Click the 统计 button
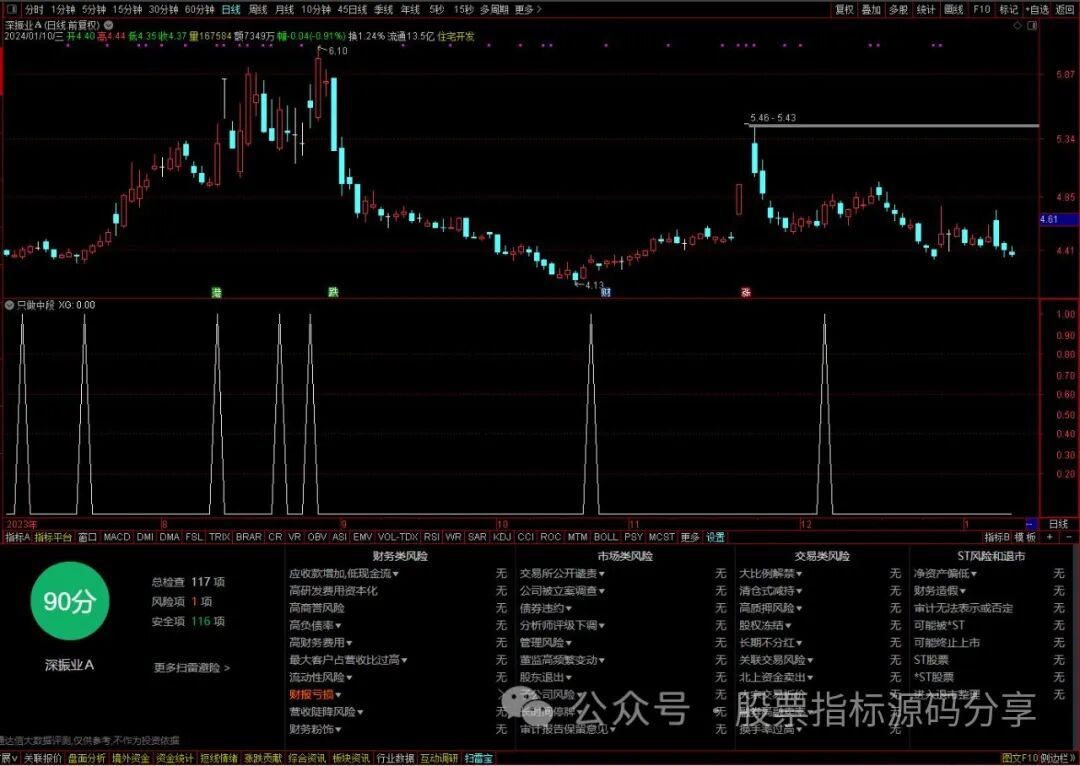The width and height of the screenshot is (1080, 766). tap(926, 10)
